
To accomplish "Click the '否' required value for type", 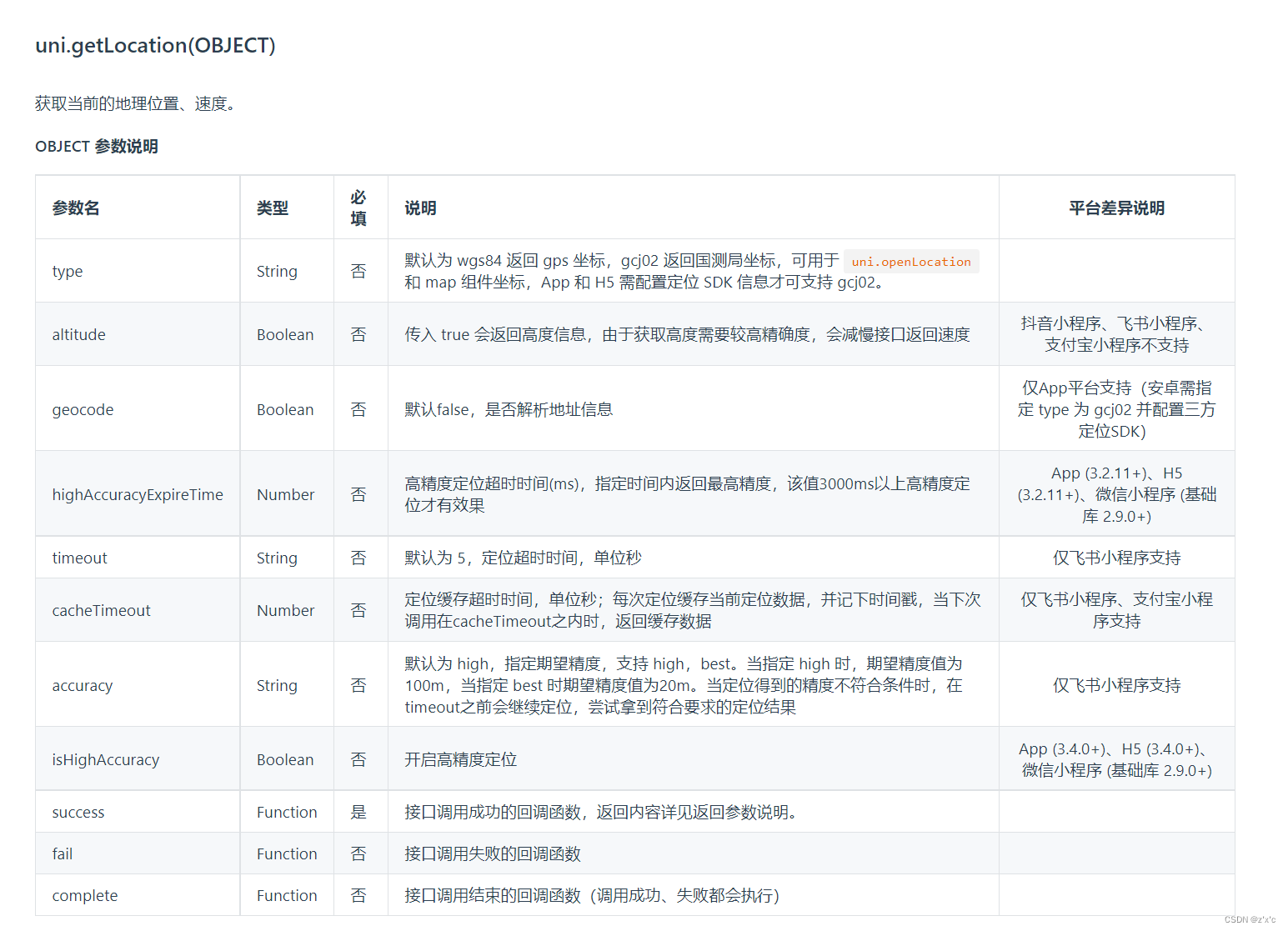I will click(x=358, y=271).
